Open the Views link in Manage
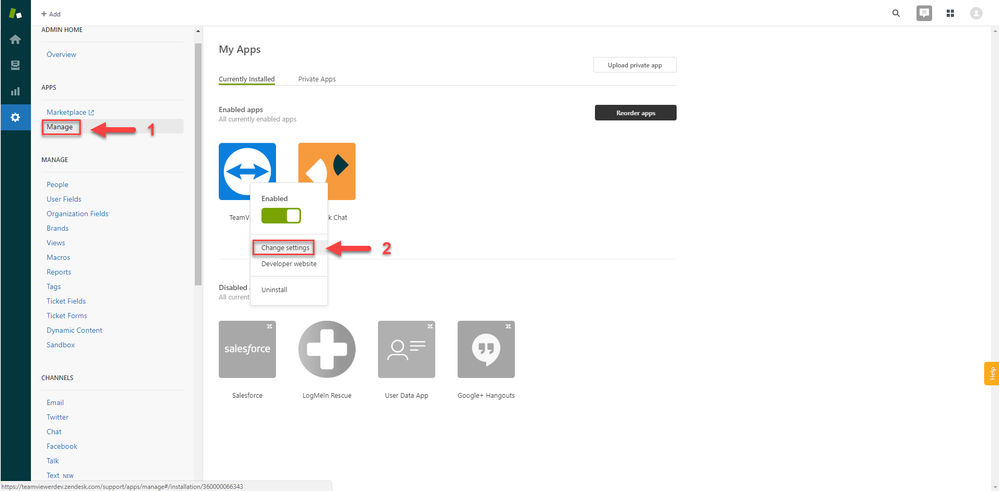The image size is (999, 491). pyautogui.click(x=55, y=243)
